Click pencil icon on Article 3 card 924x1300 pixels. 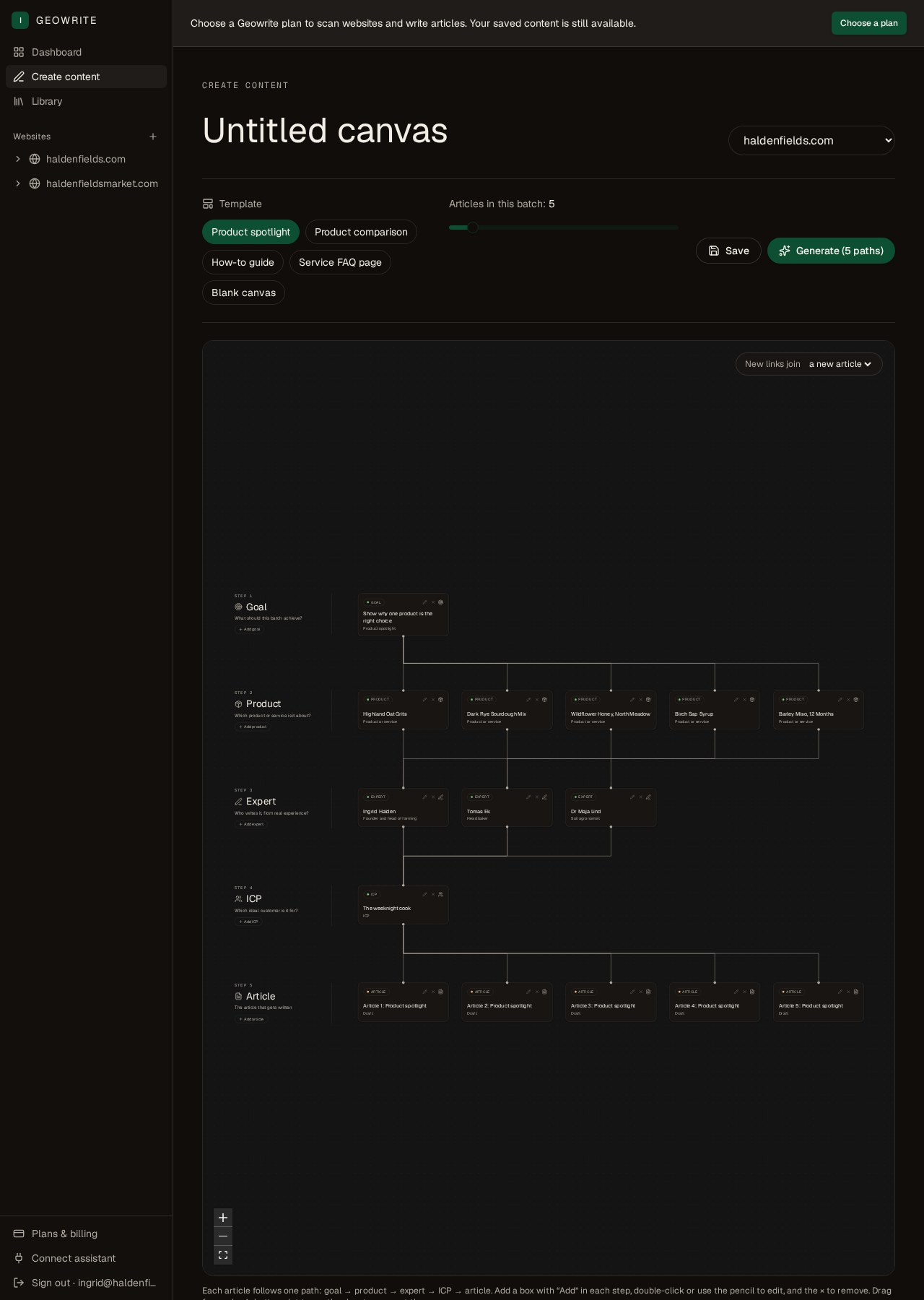click(x=632, y=992)
